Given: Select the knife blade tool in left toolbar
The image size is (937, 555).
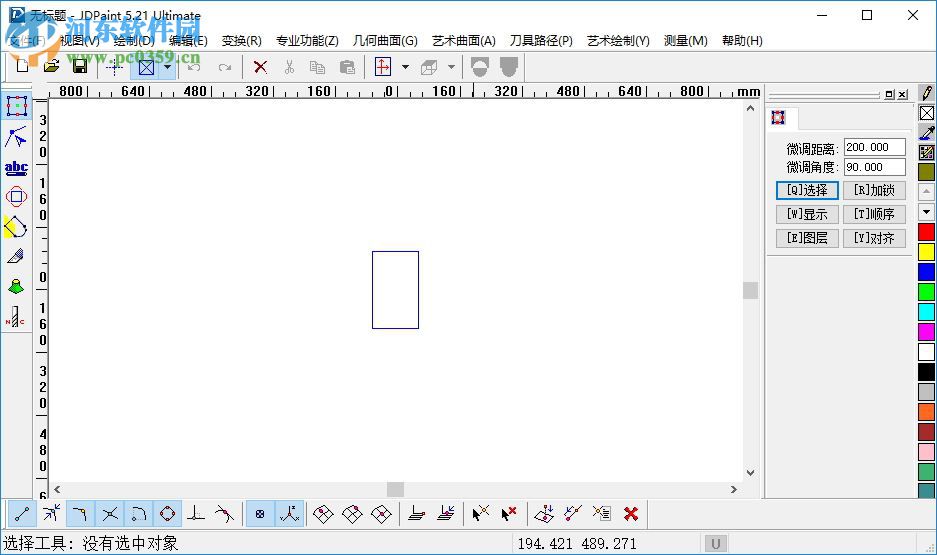Looking at the screenshot, I should coord(16,256).
